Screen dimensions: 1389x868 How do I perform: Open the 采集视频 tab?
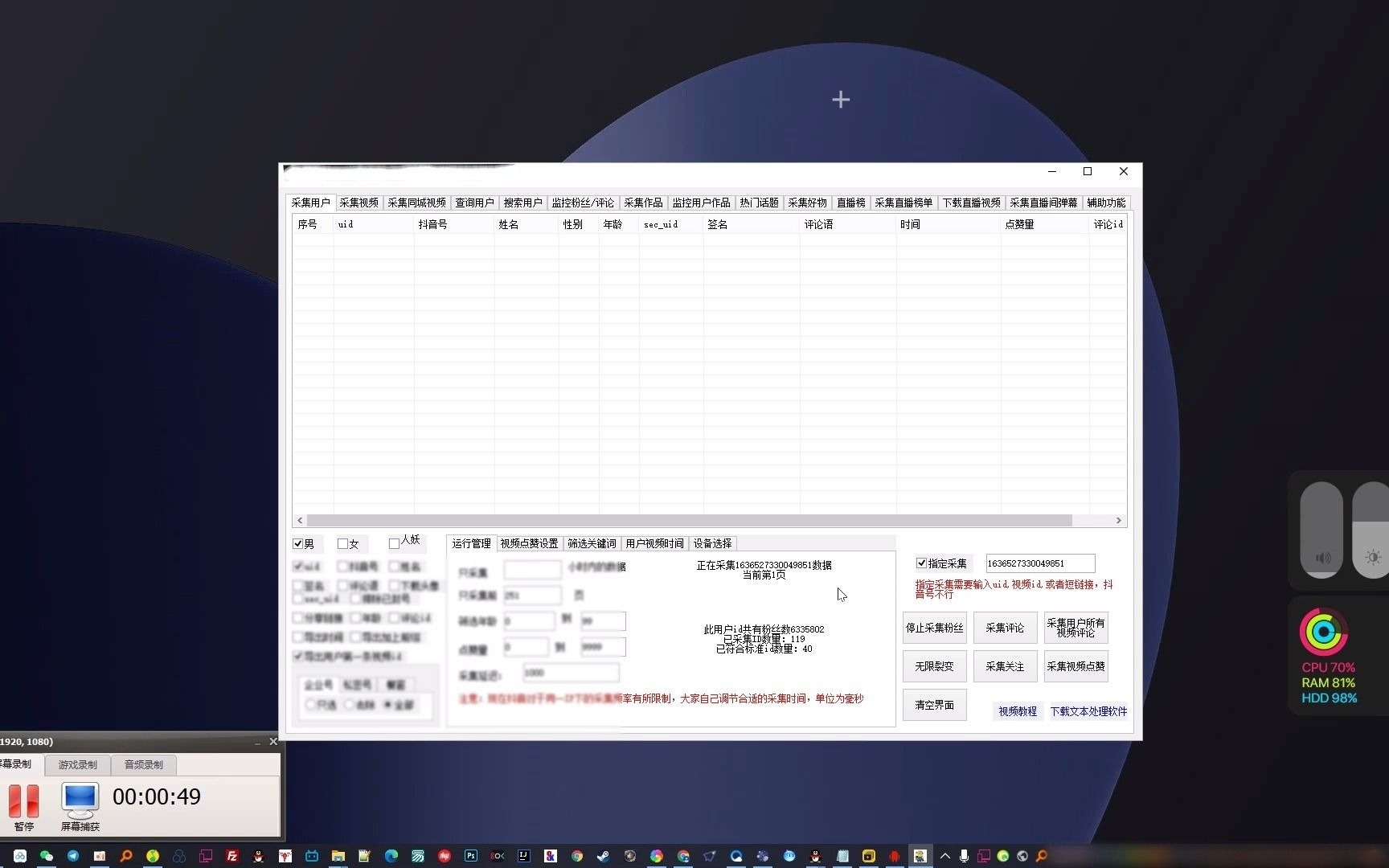tap(359, 203)
